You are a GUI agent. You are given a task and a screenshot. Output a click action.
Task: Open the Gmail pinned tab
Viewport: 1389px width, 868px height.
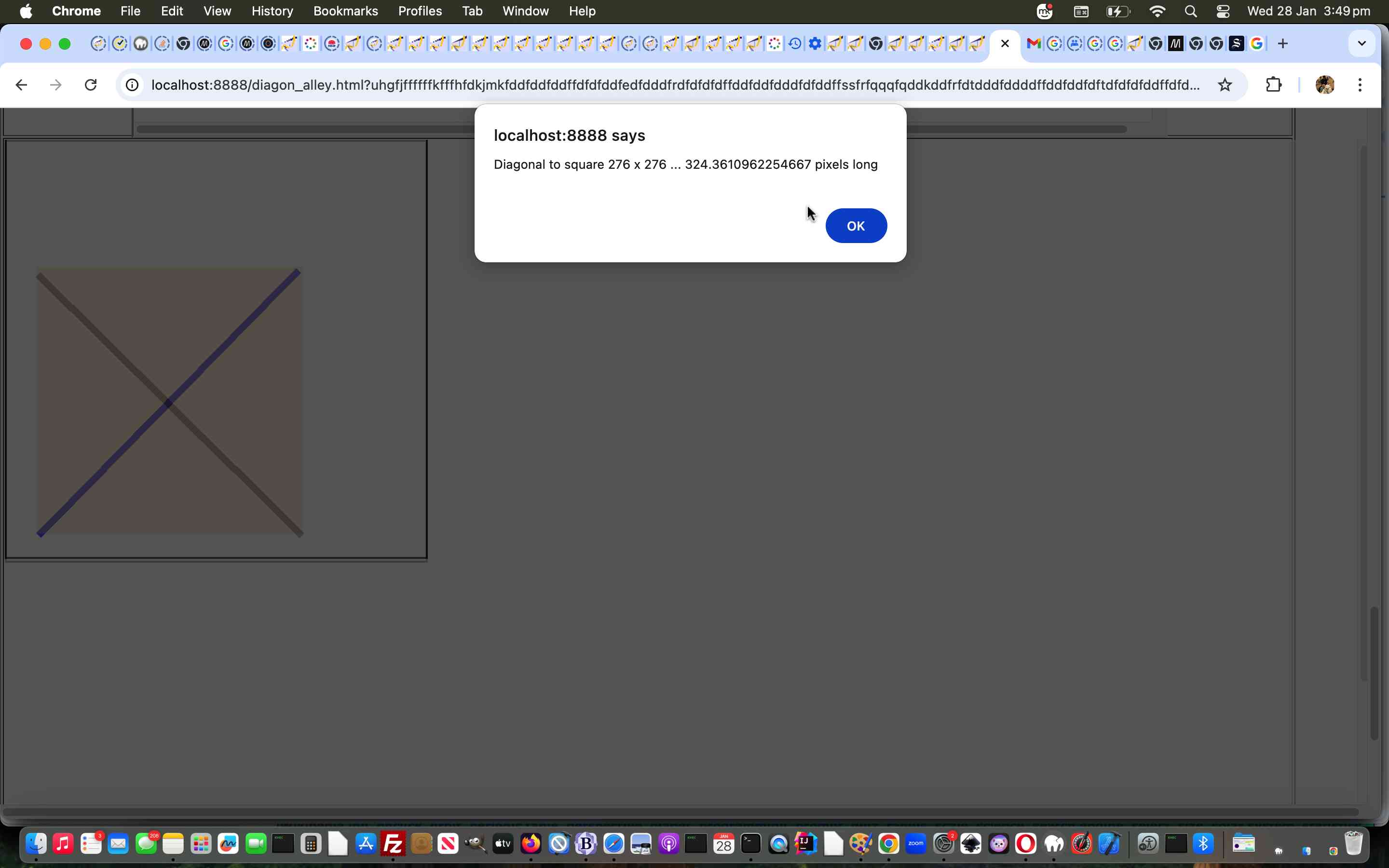(1033, 43)
